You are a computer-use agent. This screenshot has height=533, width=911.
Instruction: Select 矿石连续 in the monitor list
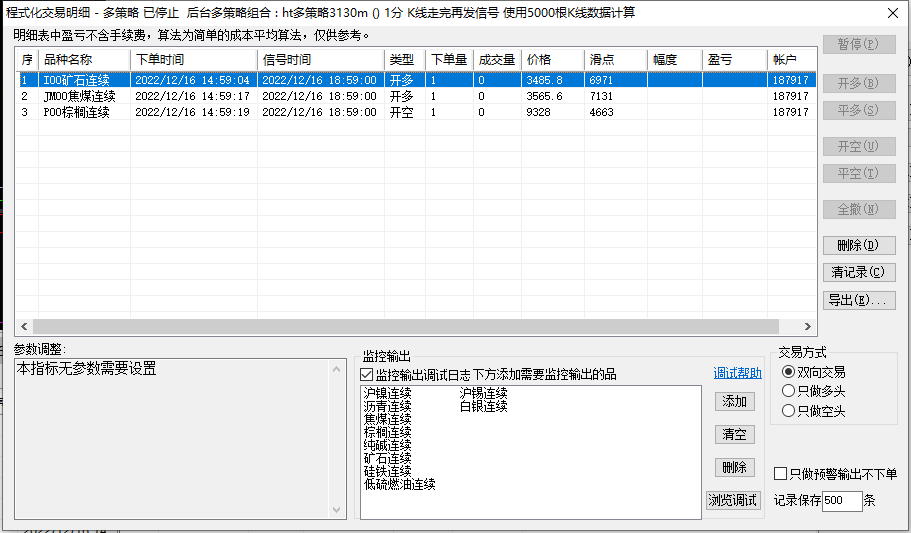point(388,458)
